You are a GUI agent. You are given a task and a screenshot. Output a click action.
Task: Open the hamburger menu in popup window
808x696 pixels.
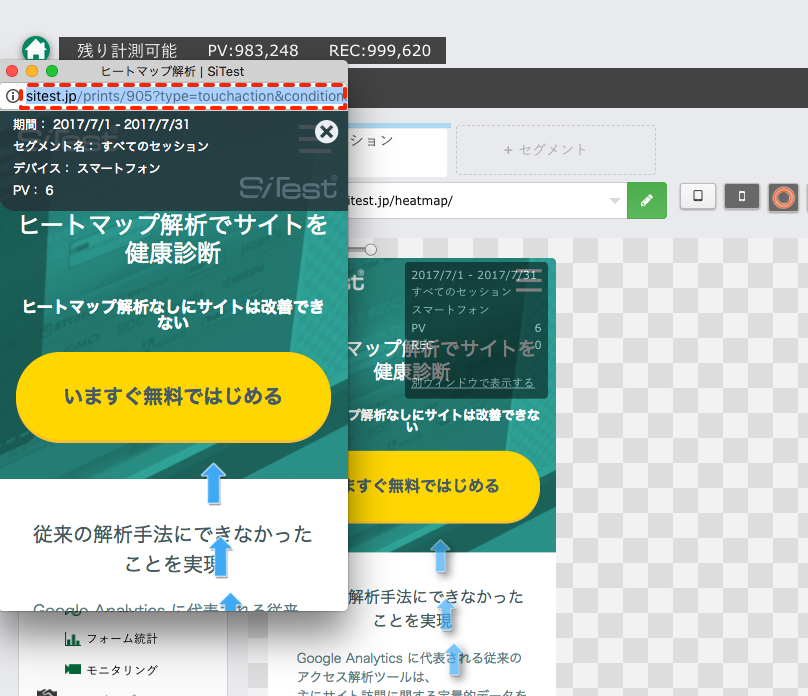click(315, 139)
